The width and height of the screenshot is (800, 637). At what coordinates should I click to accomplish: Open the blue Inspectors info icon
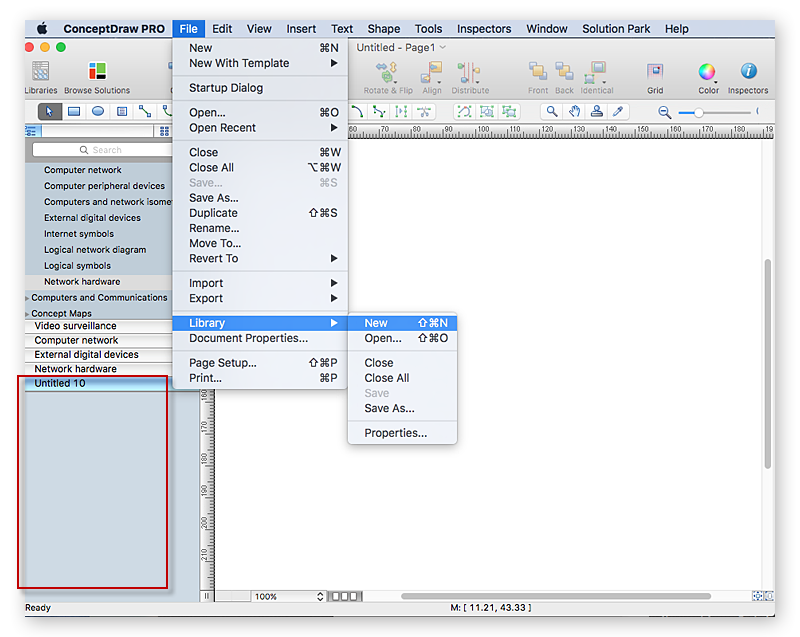[748, 71]
